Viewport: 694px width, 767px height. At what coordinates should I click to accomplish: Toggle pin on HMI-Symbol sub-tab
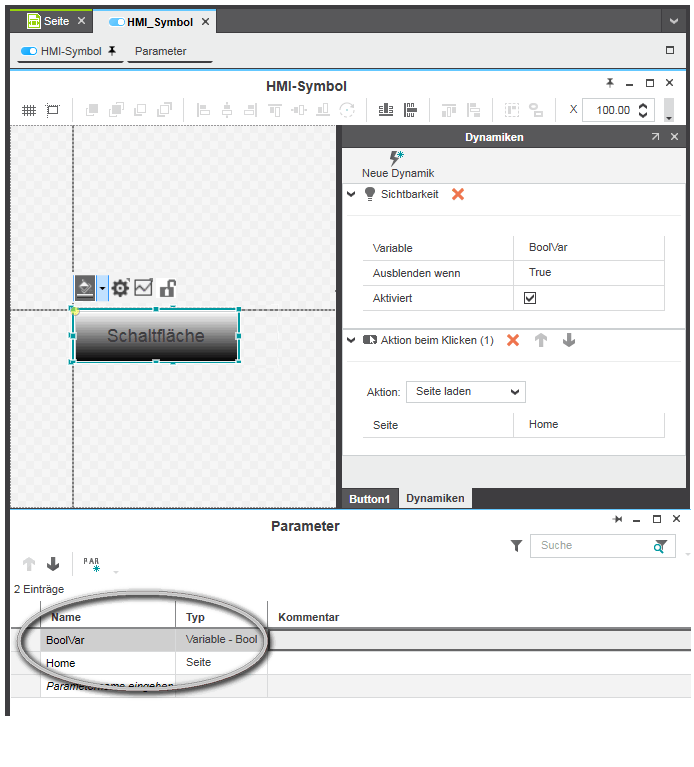pos(112,51)
